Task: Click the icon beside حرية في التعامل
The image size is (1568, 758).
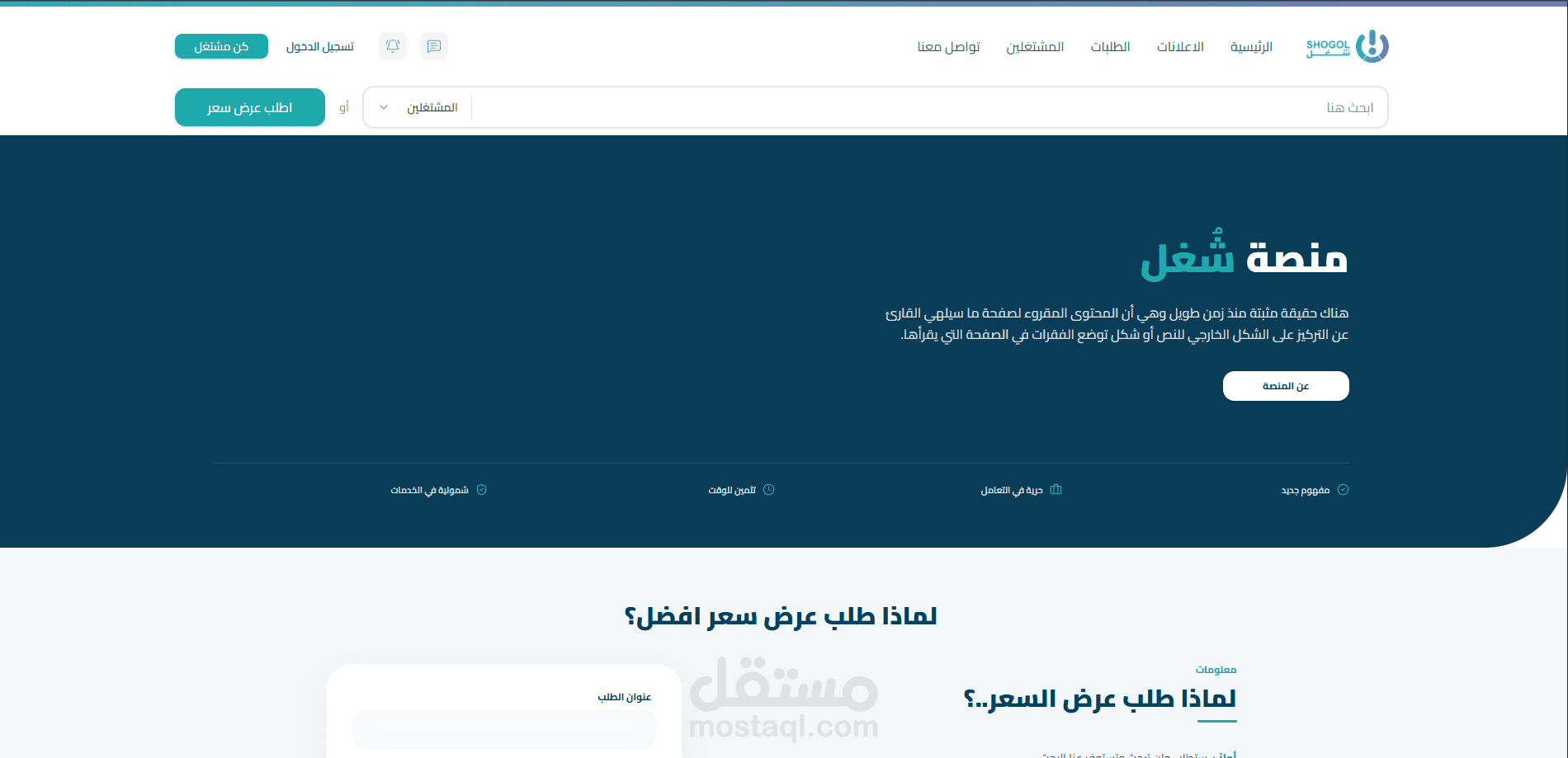Action: coord(1056,490)
